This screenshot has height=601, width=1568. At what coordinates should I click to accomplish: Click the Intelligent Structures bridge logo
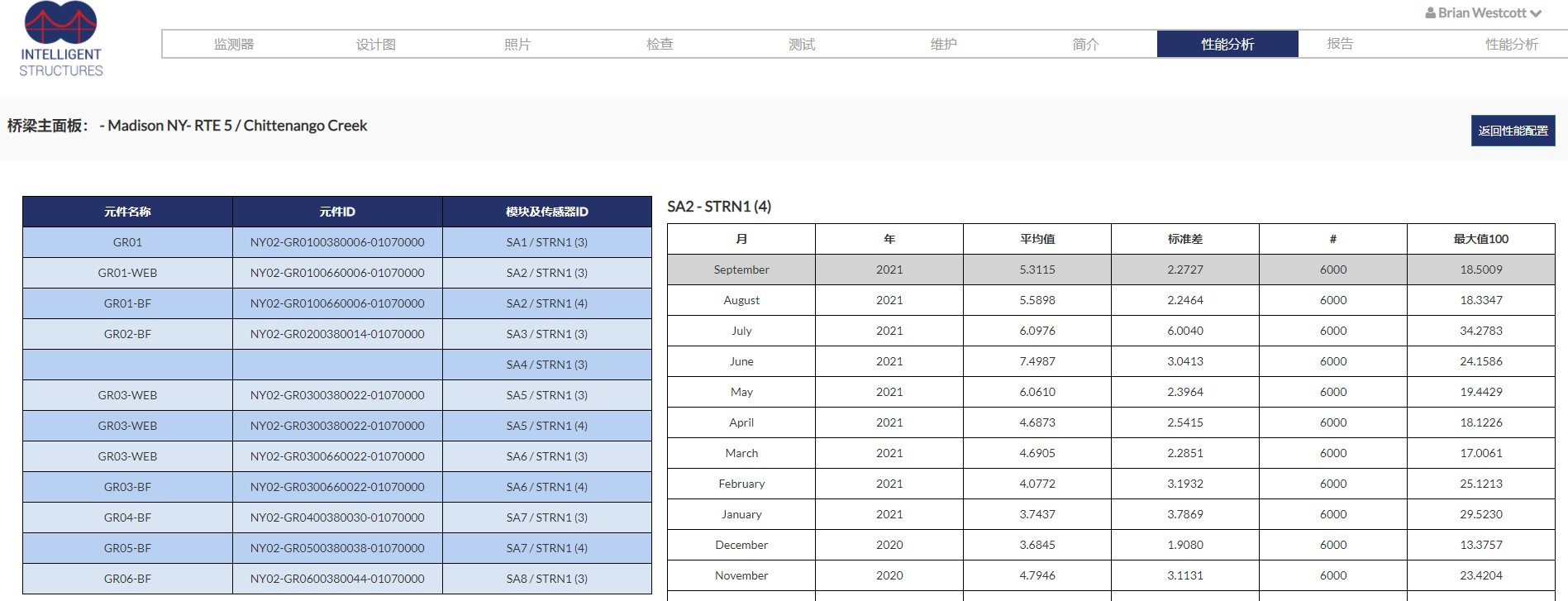point(60,39)
